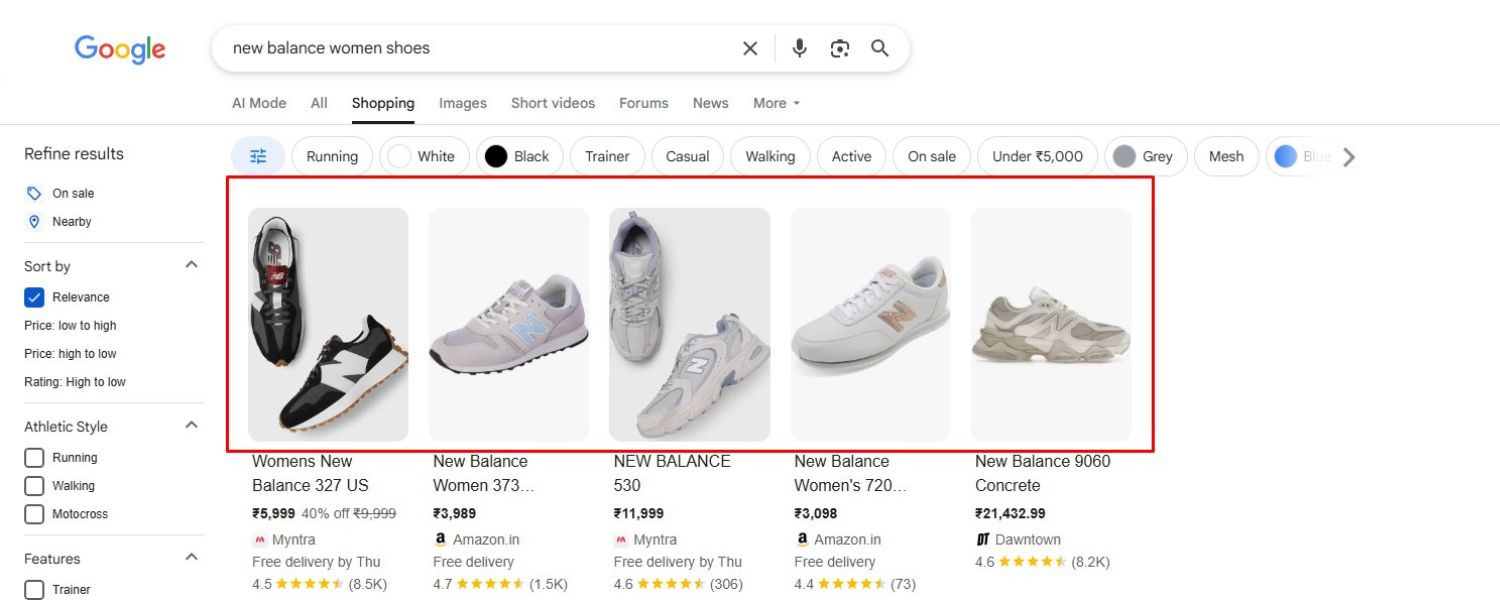The height and width of the screenshot is (600, 1500).
Task: Click the Google logo
Action: click(119, 48)
